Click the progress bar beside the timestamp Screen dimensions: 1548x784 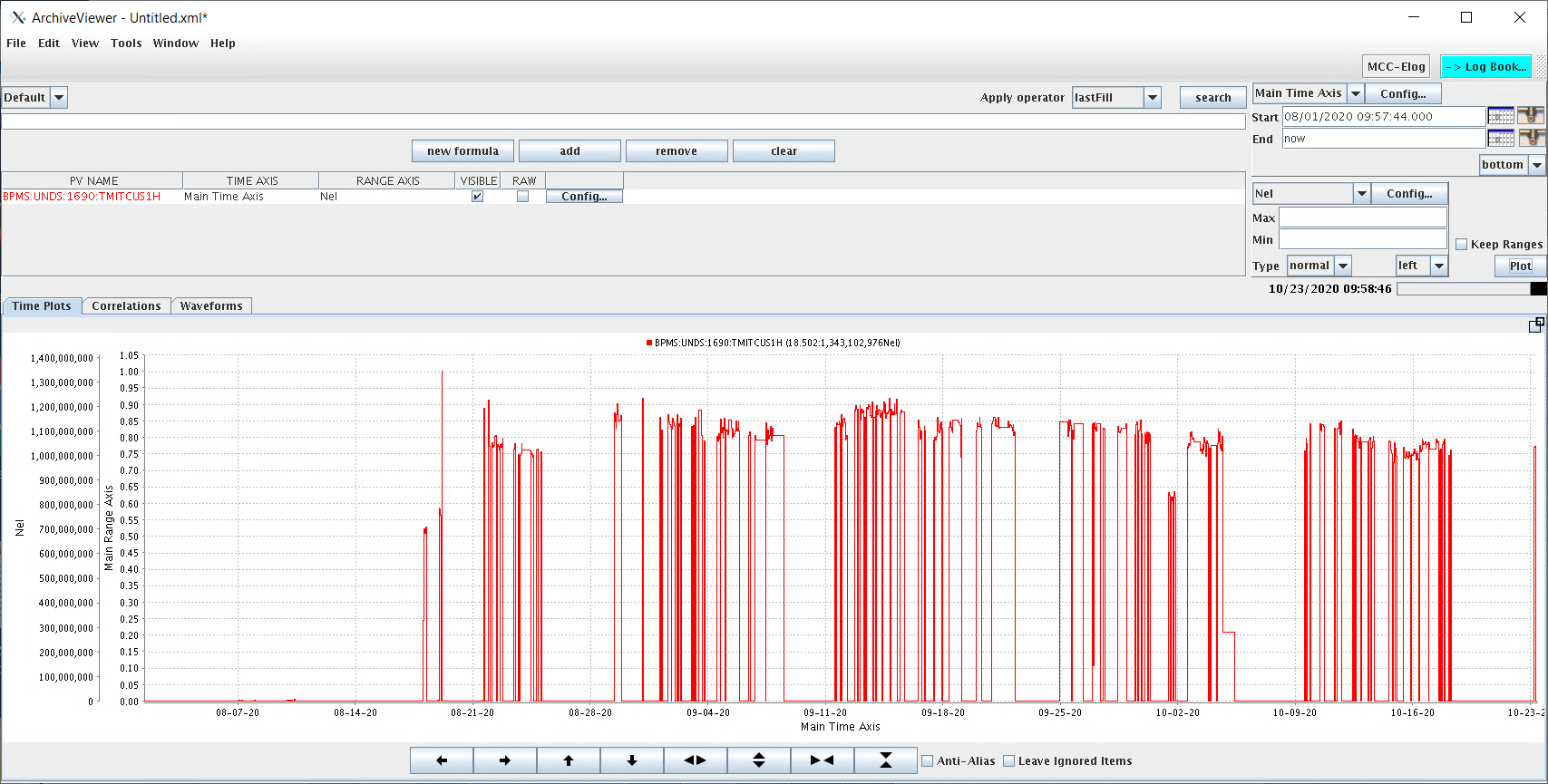coord(1464,289)
